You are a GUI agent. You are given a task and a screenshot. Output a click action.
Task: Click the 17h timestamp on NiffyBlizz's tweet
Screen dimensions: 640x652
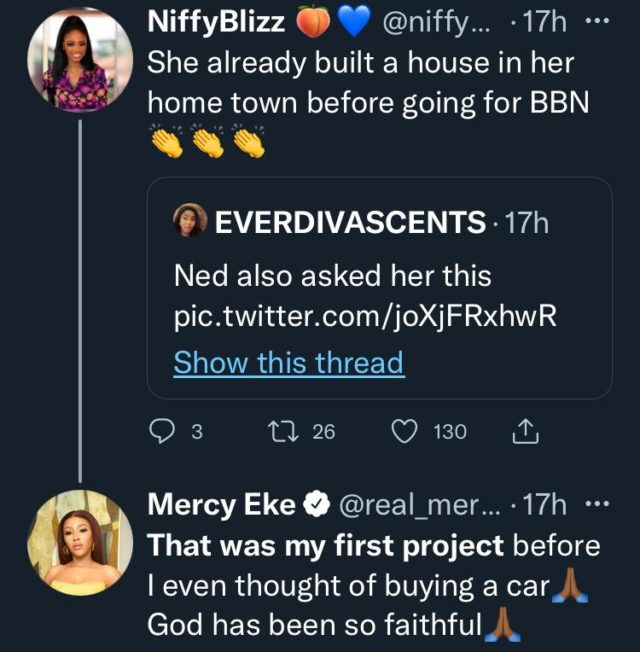pos(546,22)
